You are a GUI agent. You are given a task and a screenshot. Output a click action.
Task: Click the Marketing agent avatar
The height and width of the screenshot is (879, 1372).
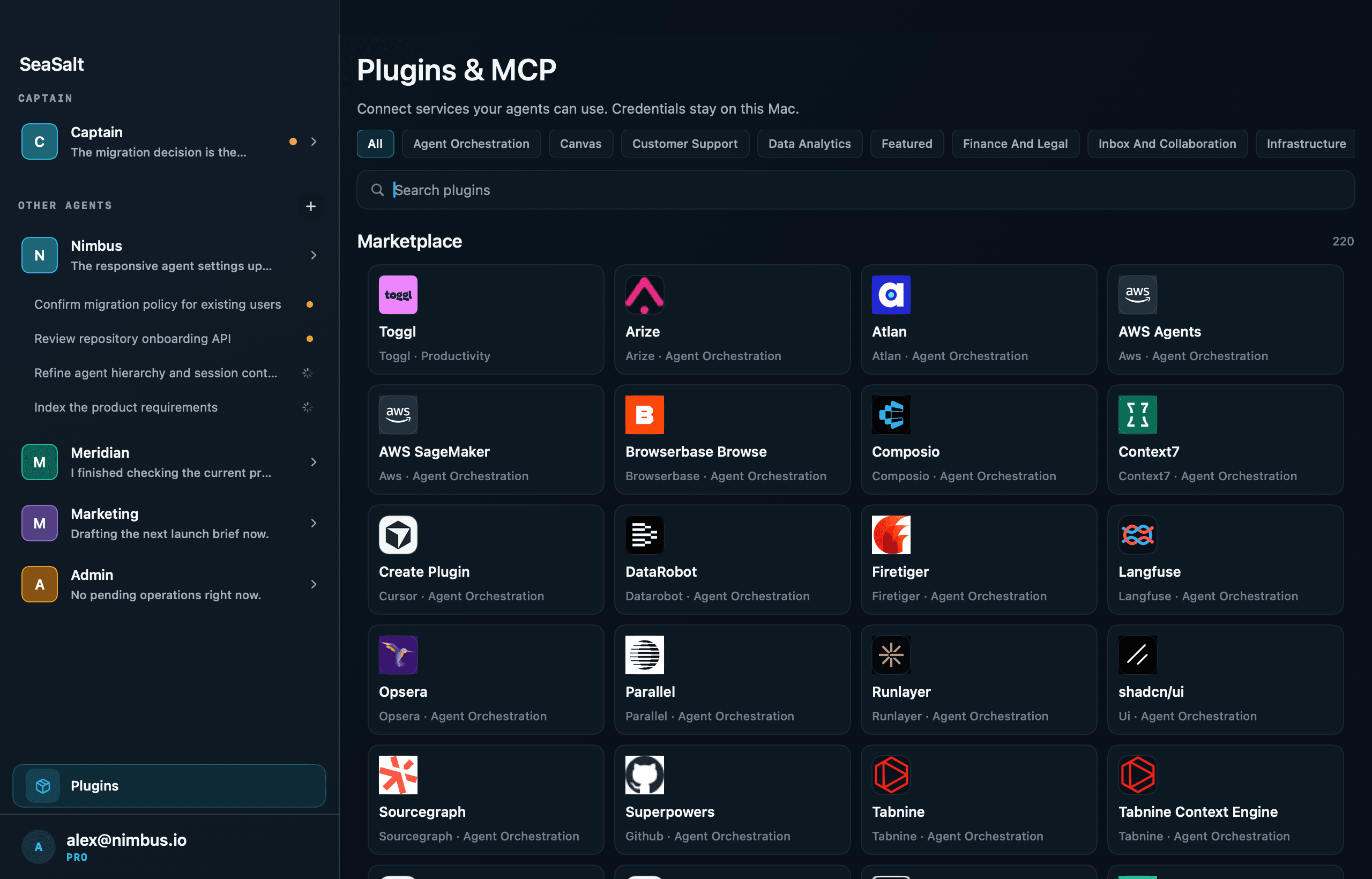pos(39,523)
